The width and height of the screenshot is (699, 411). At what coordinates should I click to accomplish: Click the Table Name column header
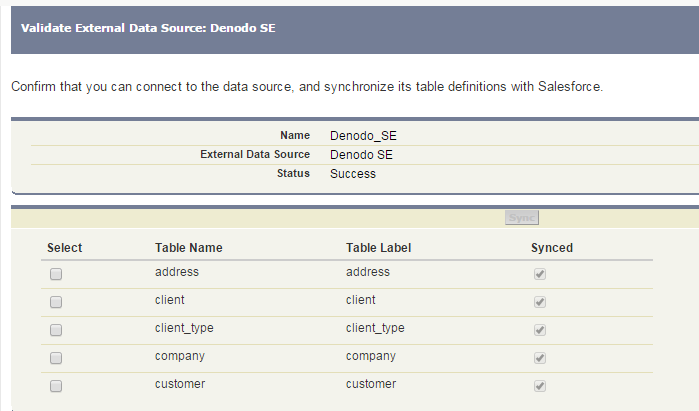188,248
